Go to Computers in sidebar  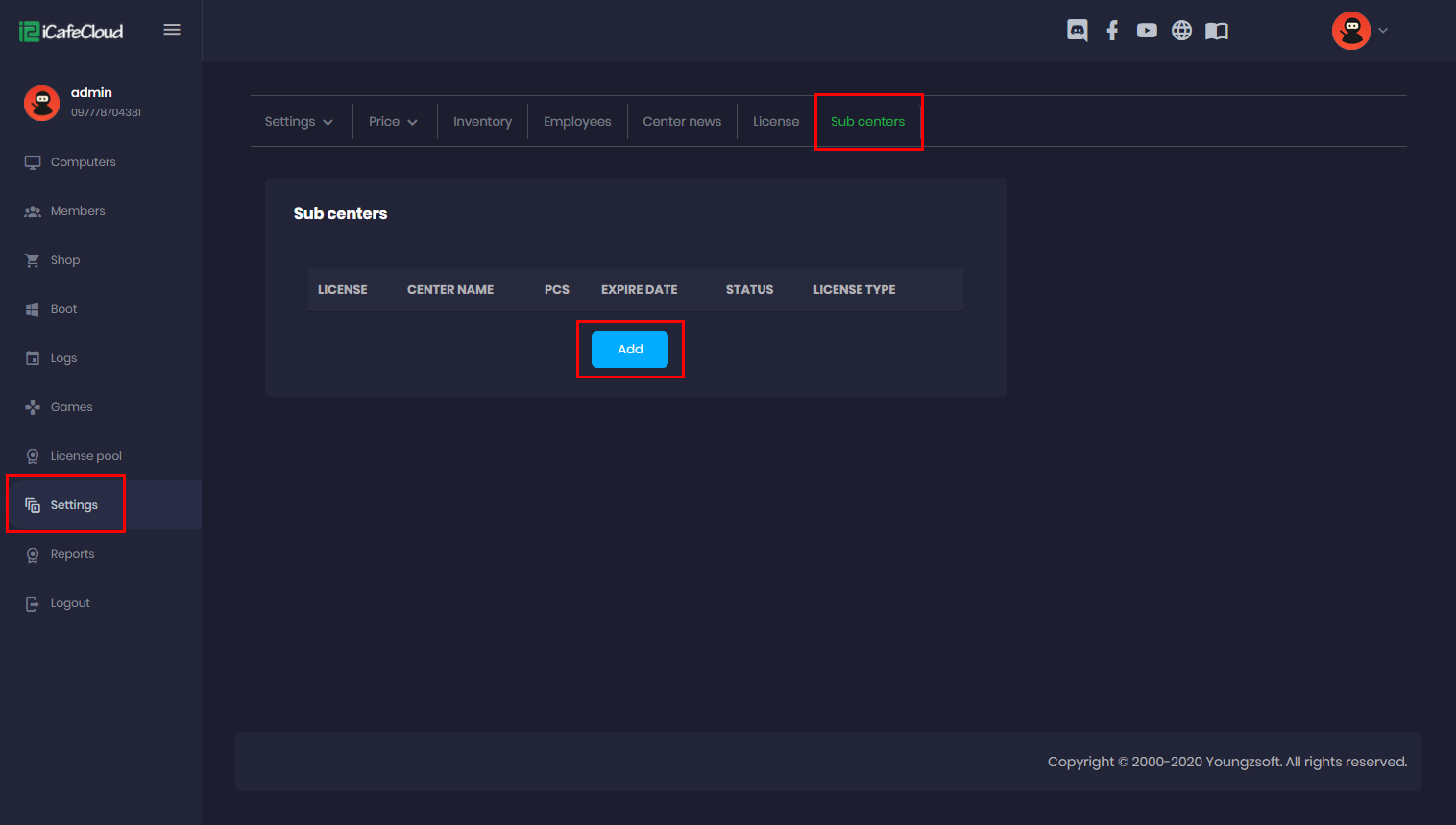coord(83,162)
